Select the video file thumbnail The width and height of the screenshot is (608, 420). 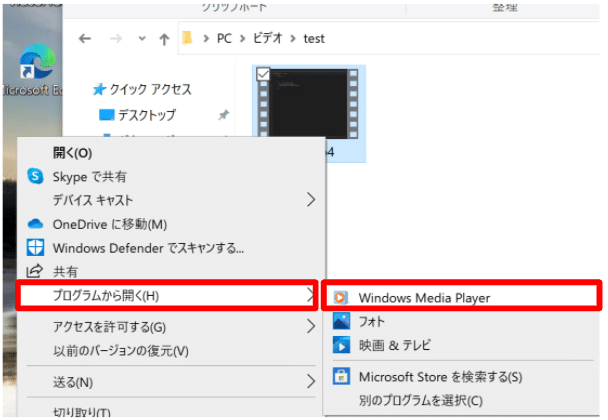click(x=309, y=104)
